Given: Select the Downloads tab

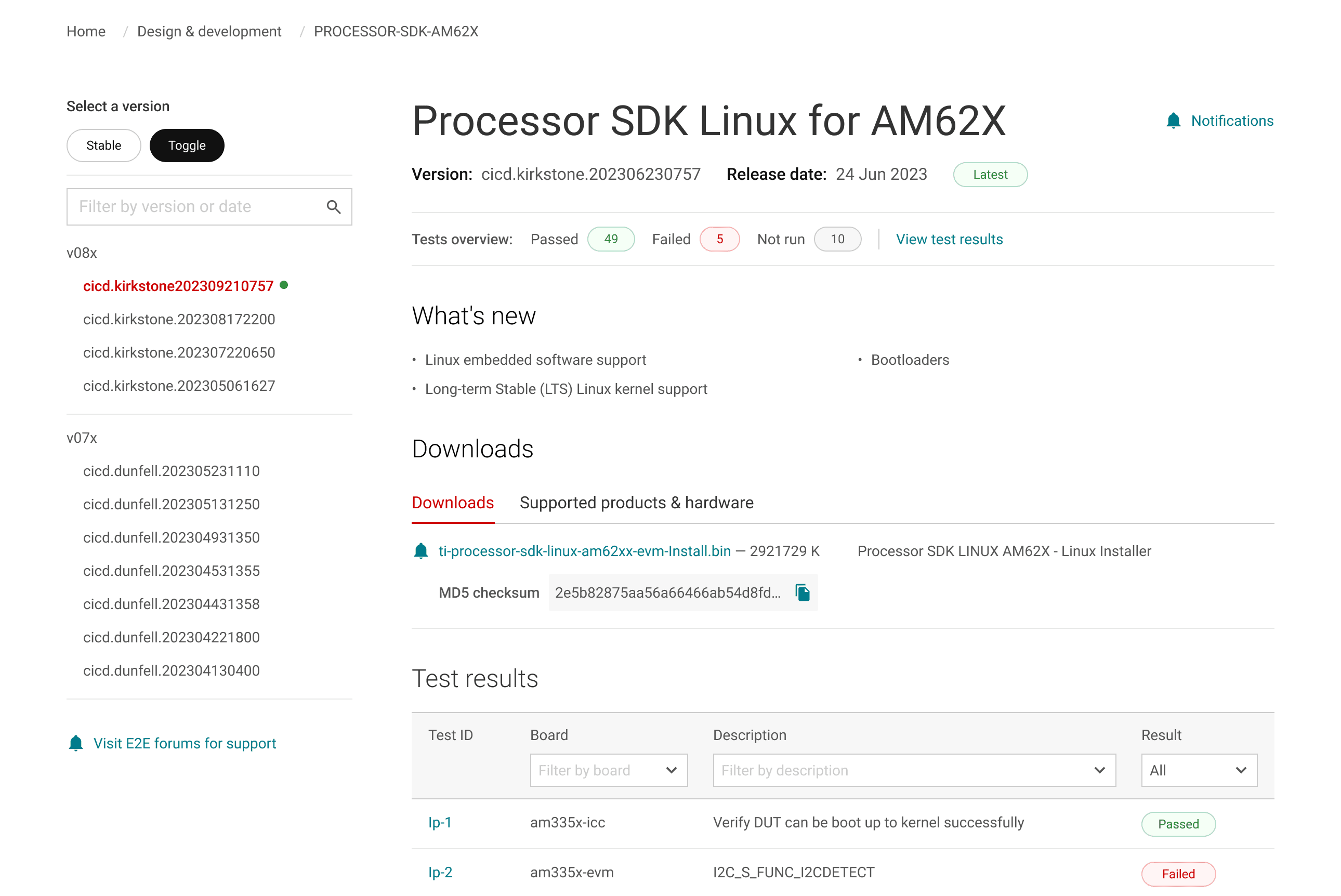Looking at the screenshot, I should tap(453, 502).
